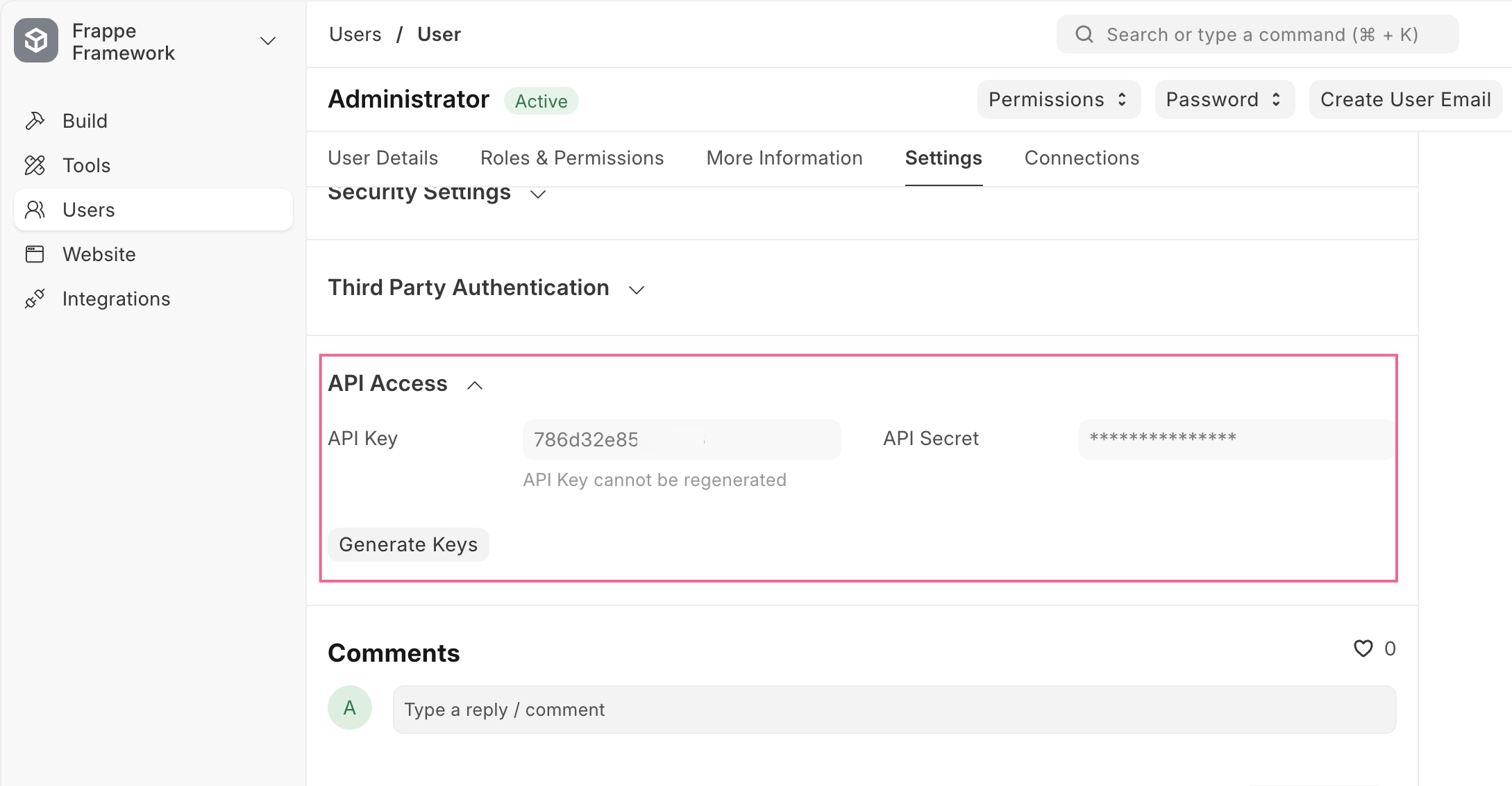
Task: Click the Frappe Framework logo icon
Action: (36, 41)
